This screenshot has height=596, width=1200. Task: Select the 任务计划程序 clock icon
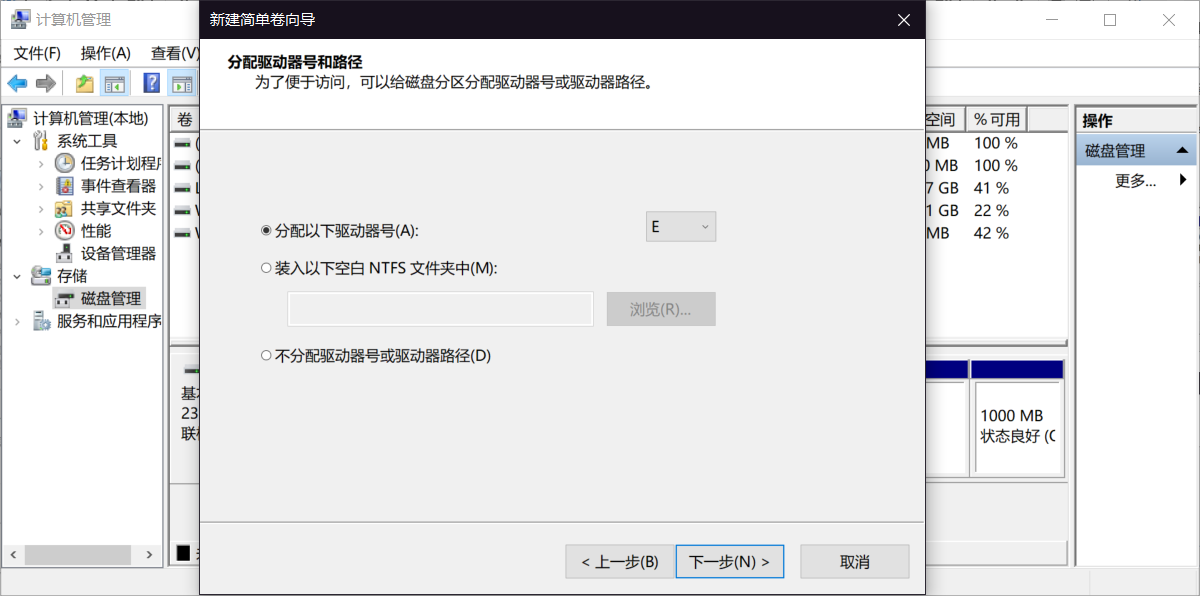[x=64, y=163]
